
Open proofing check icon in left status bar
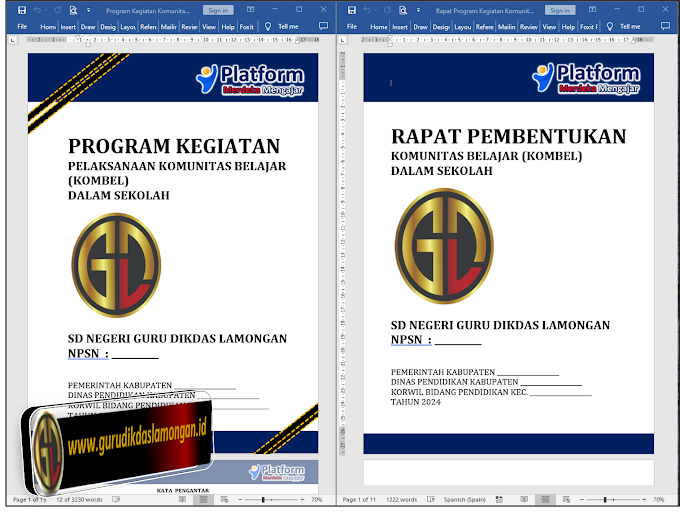(116, 499)
